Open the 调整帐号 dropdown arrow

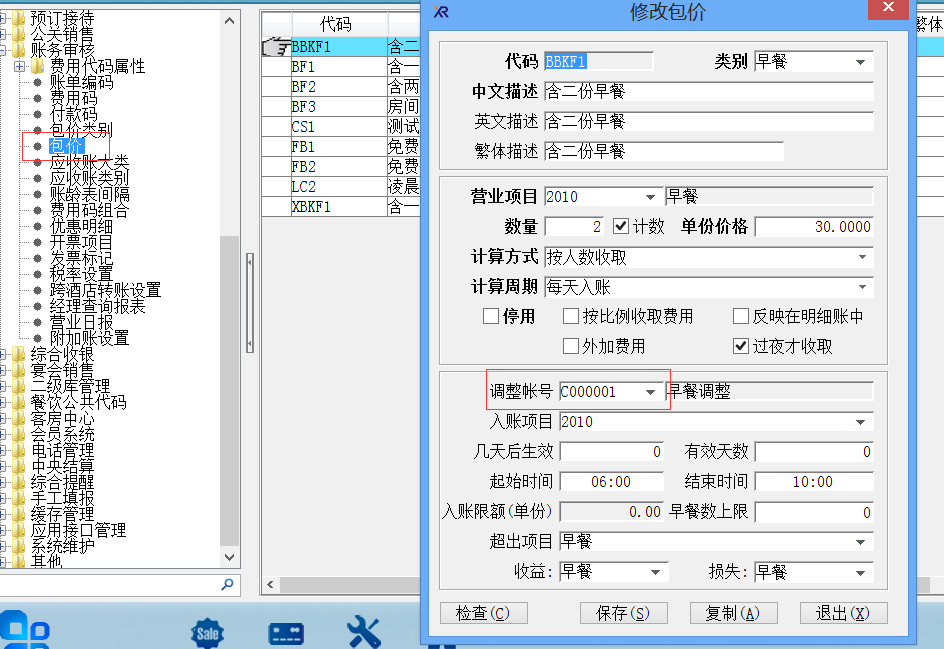pyautogui.click(x=651, y=393)
